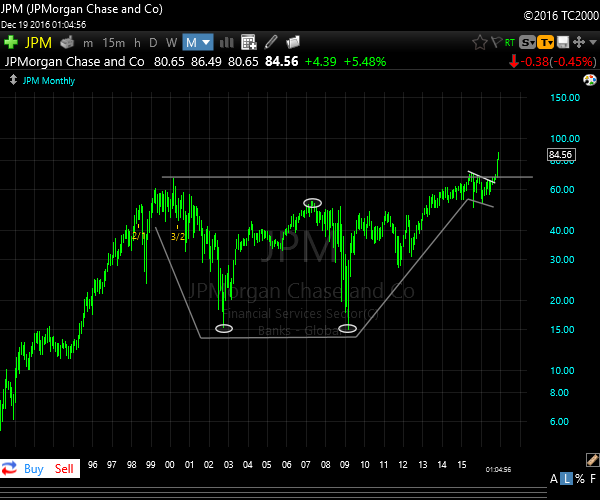Screen dimensions: 600x500
Task: Click the 150.00 price axis label
Action: pyautogui.click(x=565, y=98)
